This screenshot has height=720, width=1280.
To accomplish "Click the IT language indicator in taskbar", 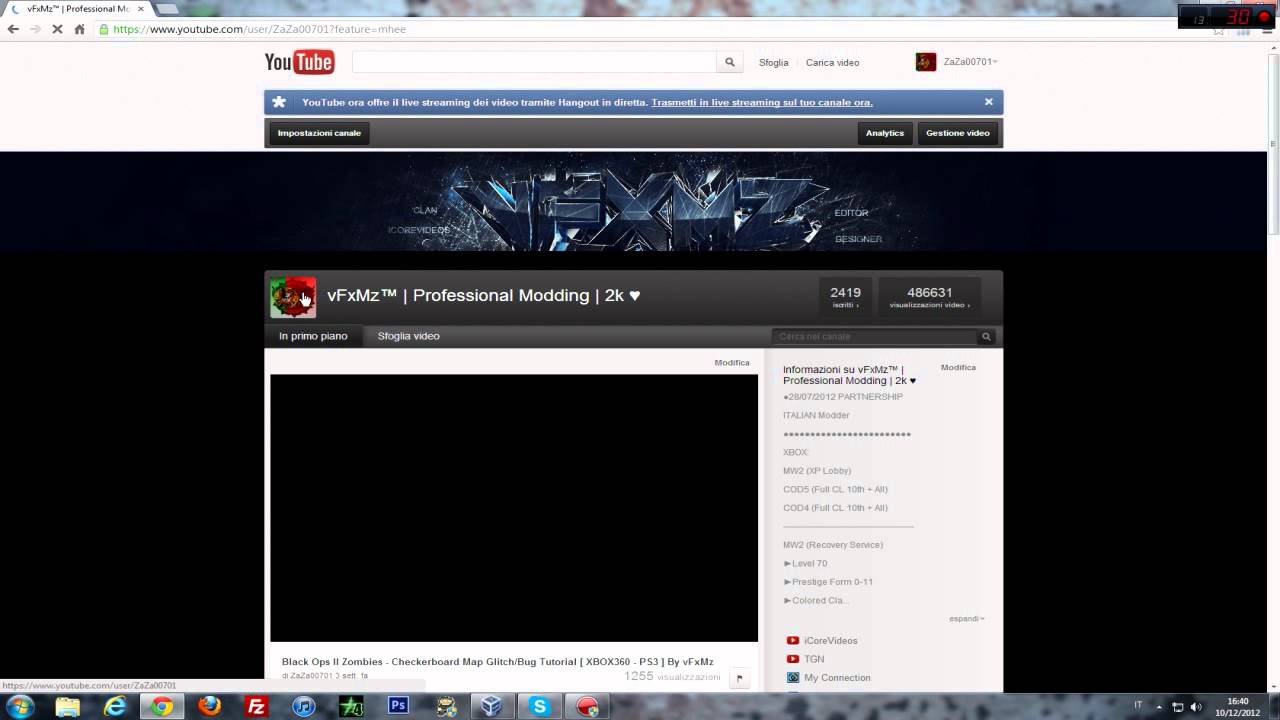I will point(1138,706).
